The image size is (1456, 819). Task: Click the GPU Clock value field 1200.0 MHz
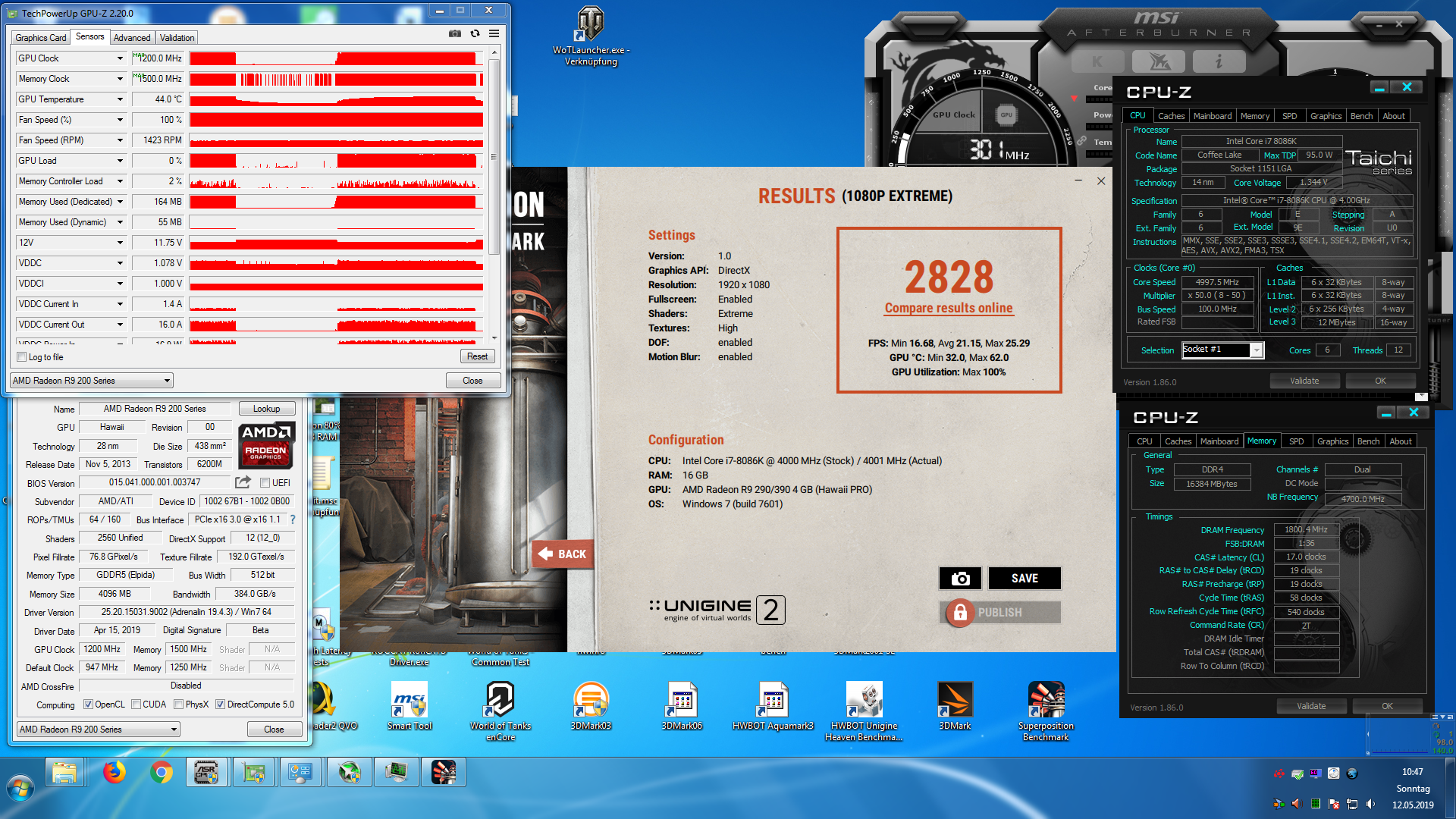tap(158, 58)
